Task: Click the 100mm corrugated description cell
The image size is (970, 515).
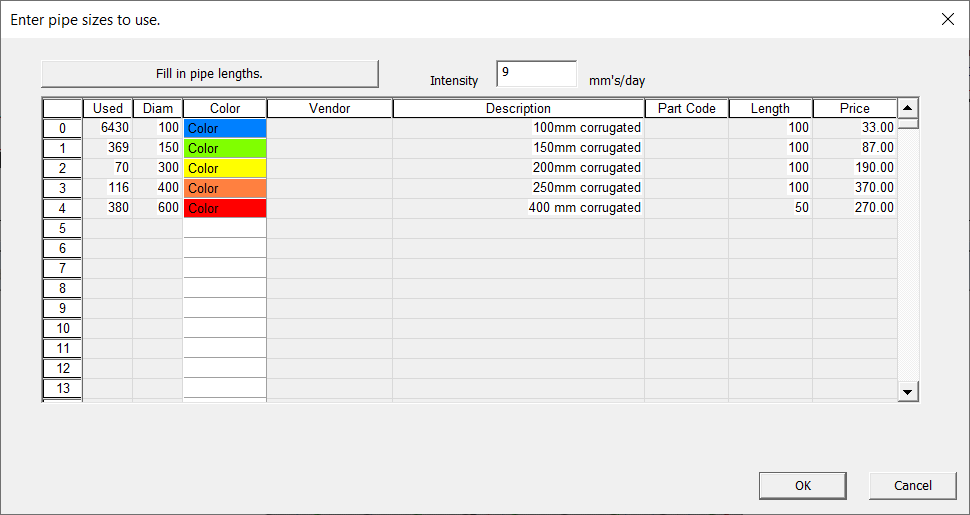Action: pyautogui.click(x=518, y=128)
